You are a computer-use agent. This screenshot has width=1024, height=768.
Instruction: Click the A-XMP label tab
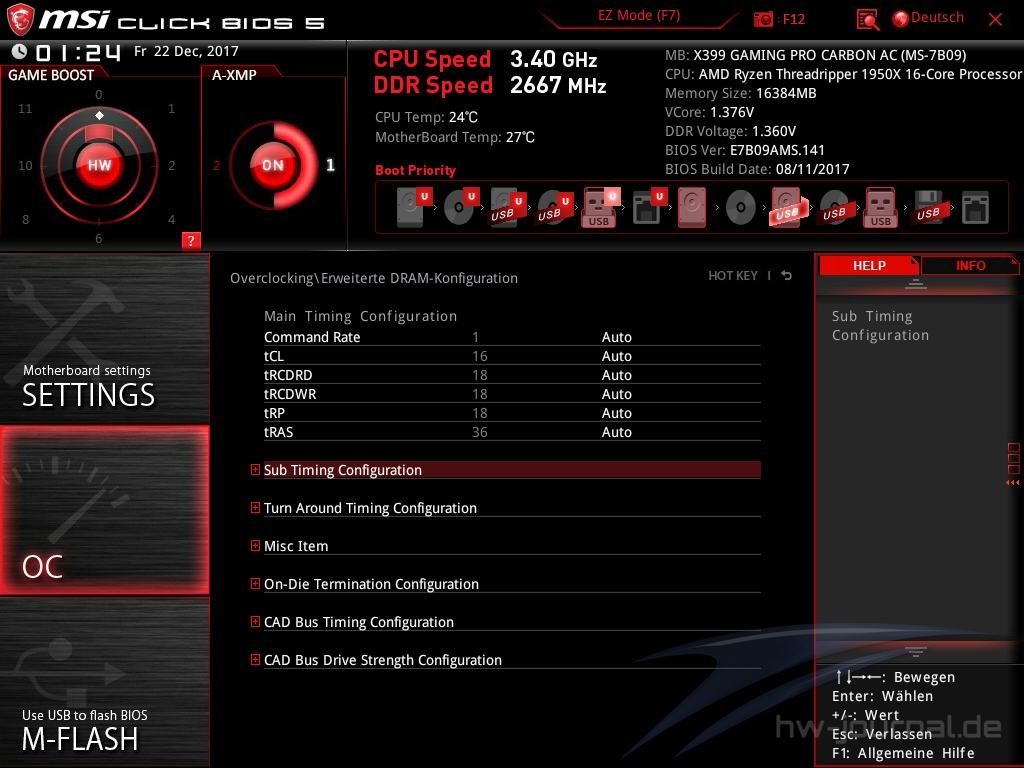(234, 75)
